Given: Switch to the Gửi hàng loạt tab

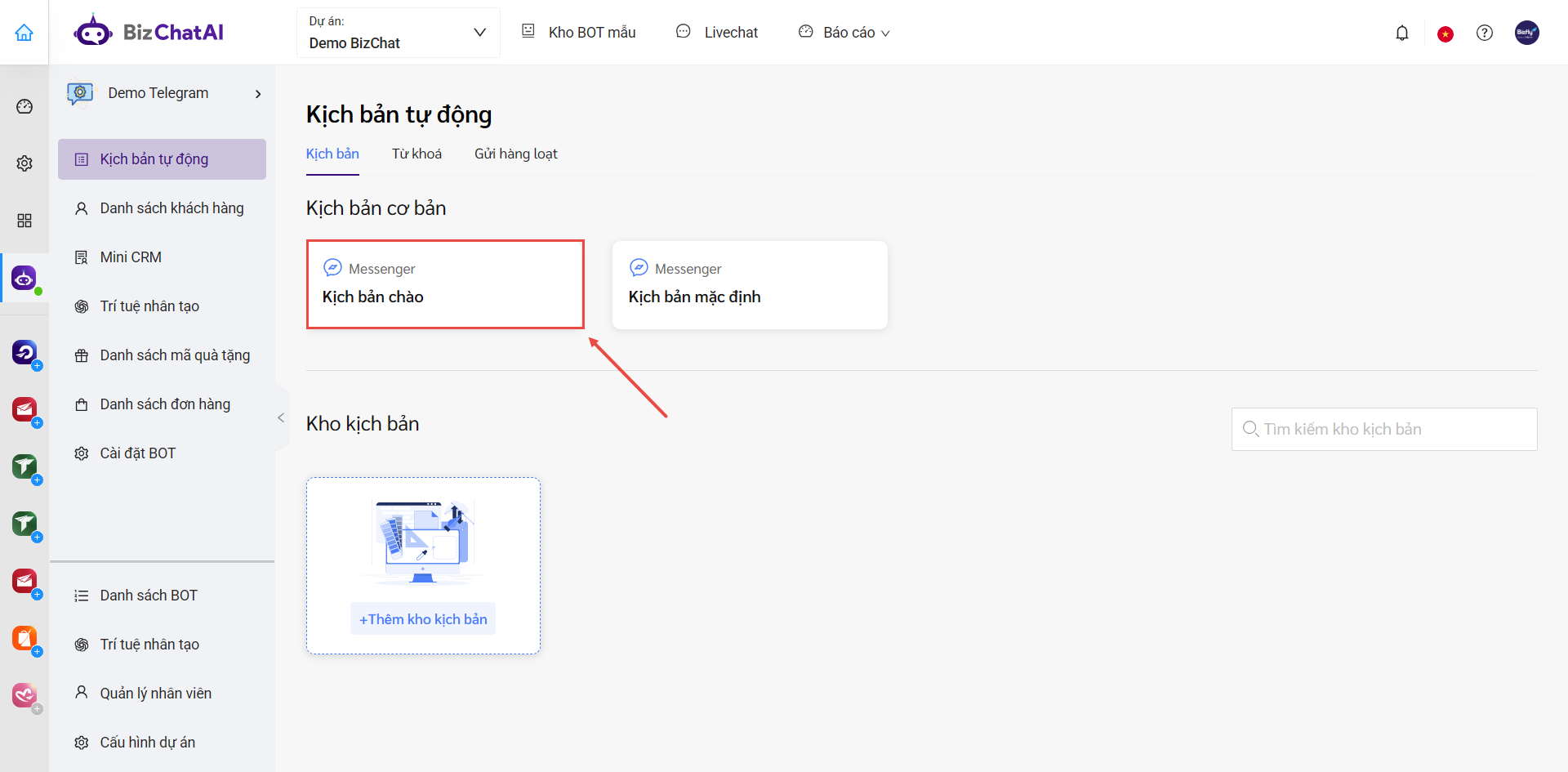Looking at the screenshot, I should coord(516,154).
